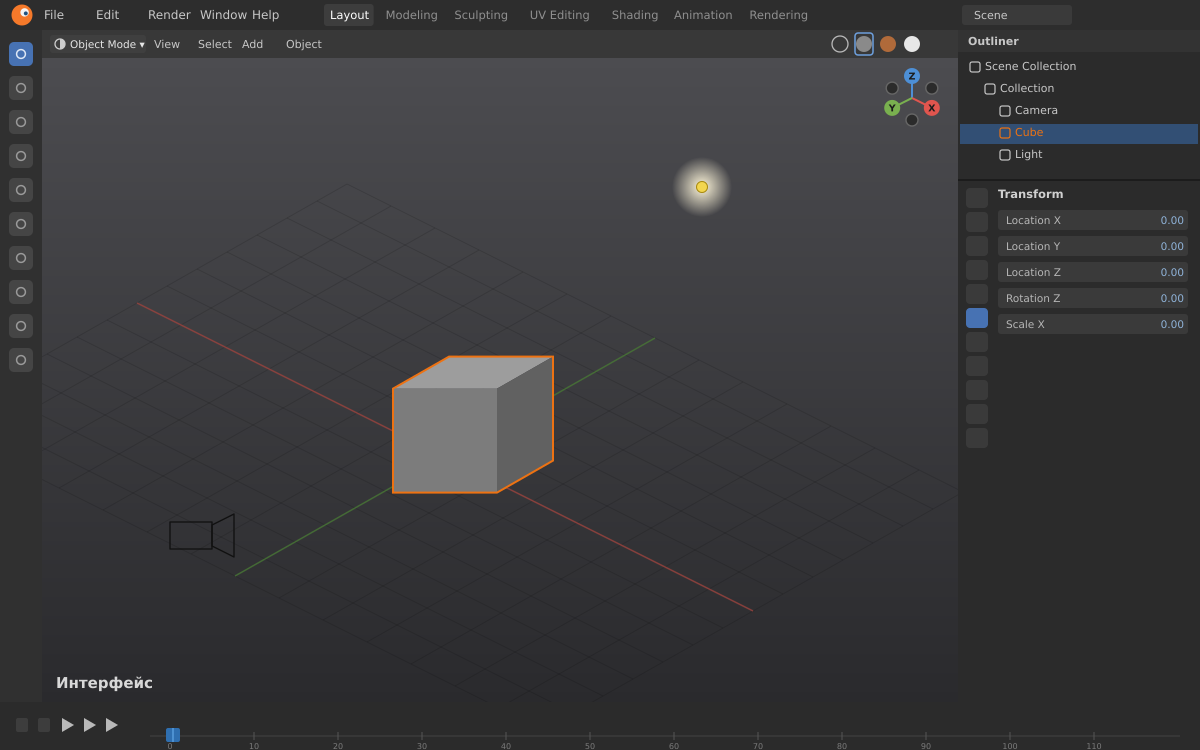Select the glowing light object in viewport
1200x750 pixels.
pos(702,187)
